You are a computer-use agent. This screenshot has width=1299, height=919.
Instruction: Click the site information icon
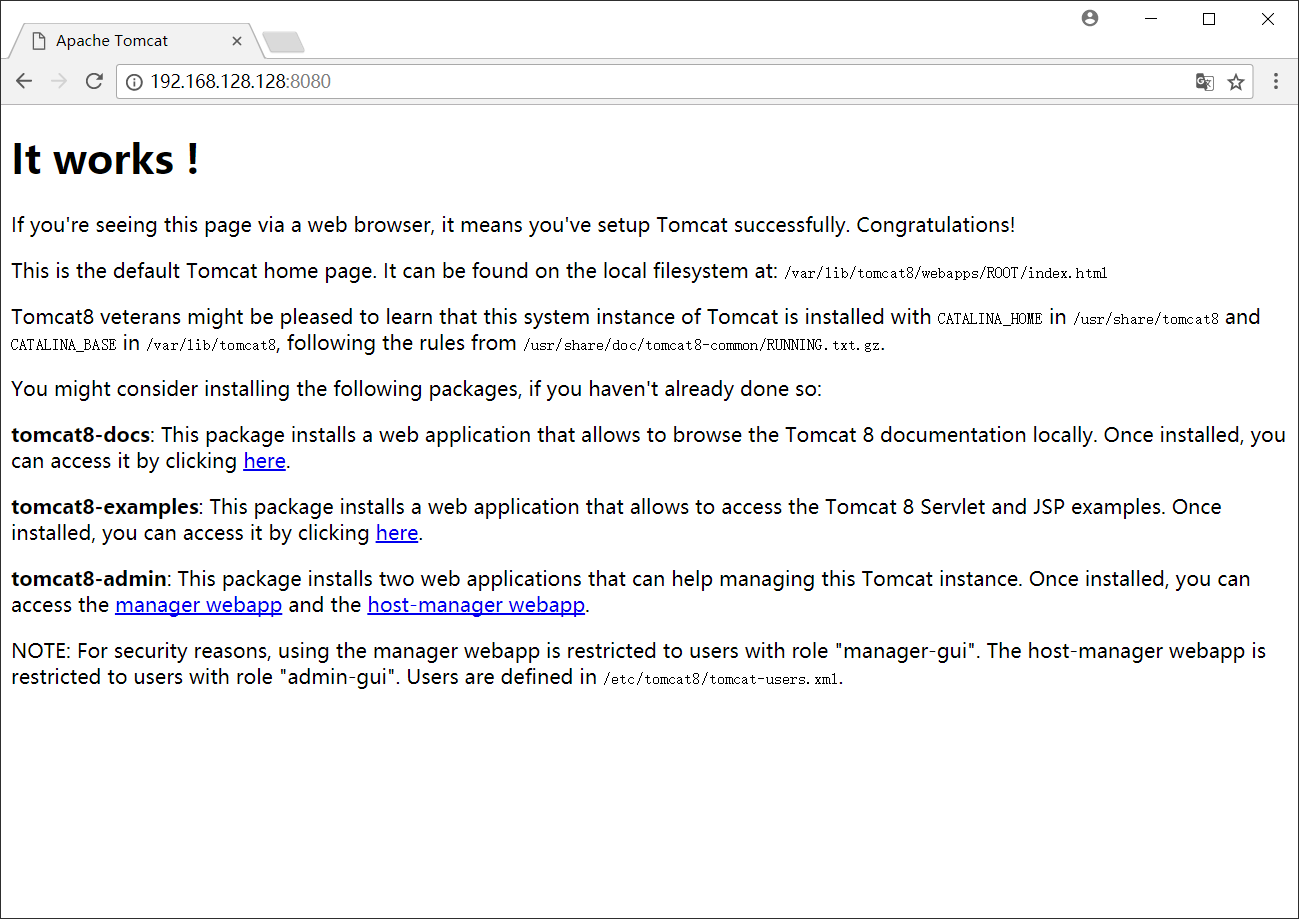point(134,82)
